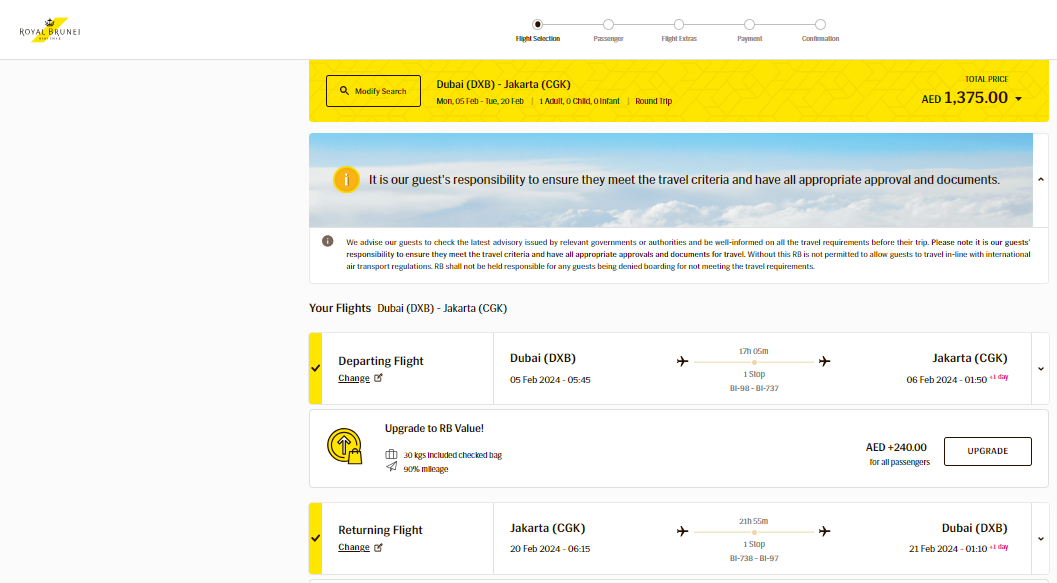
Task: Go to the Payment step
Action: (750, 24)
